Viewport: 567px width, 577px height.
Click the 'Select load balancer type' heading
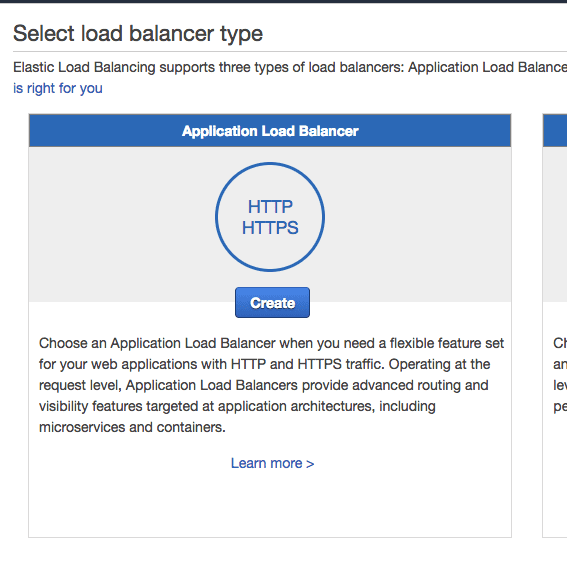(x=138, y=33)
